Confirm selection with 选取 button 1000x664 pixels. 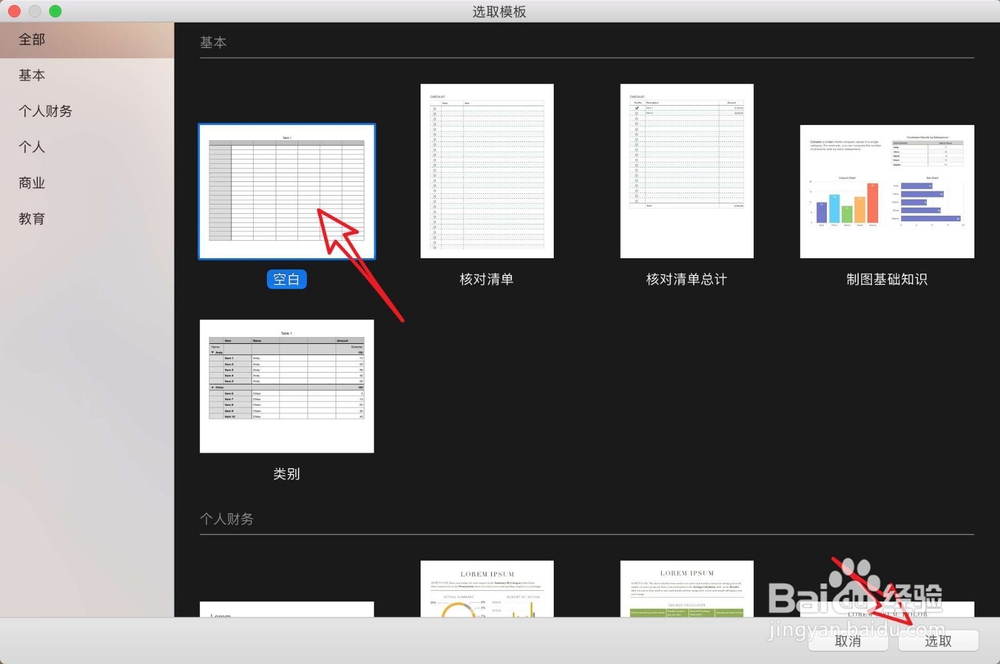938,641
